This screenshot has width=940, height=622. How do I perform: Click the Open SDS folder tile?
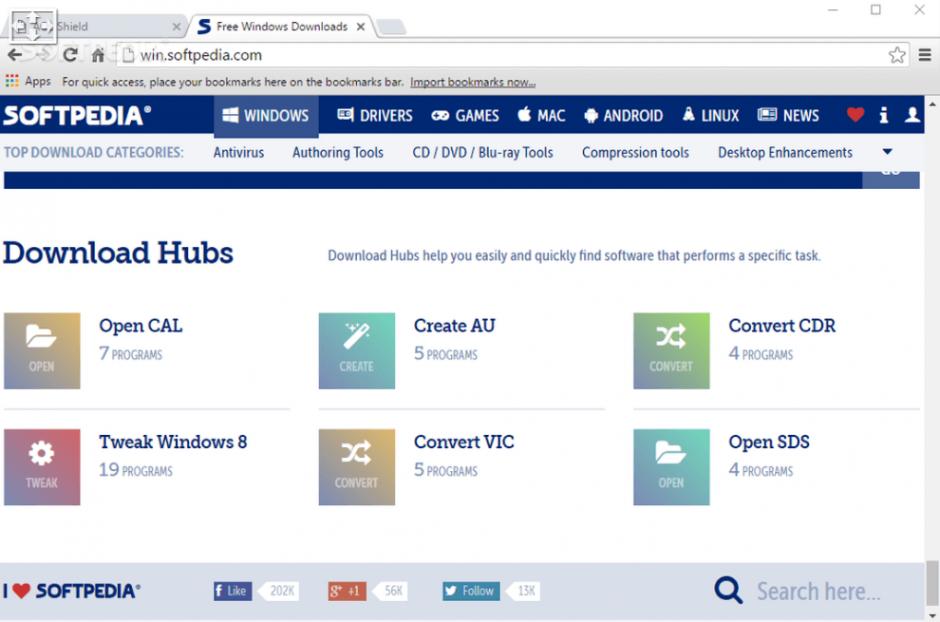pos(671,467)
